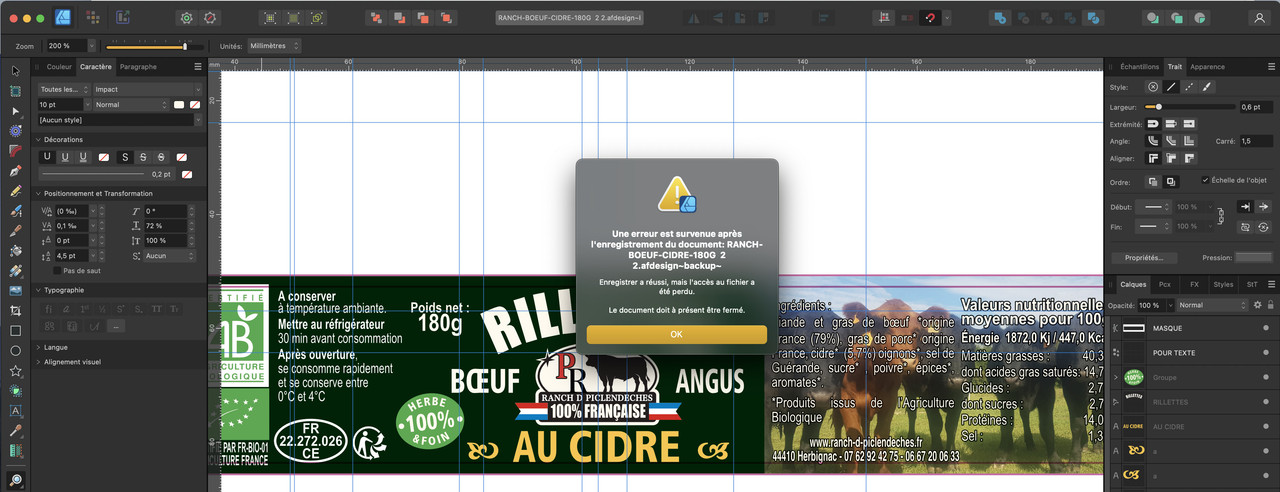Screen dimensions: 1280x492
Task: Select the Rectangle shape tool
Action: click(x=15, y=331)
